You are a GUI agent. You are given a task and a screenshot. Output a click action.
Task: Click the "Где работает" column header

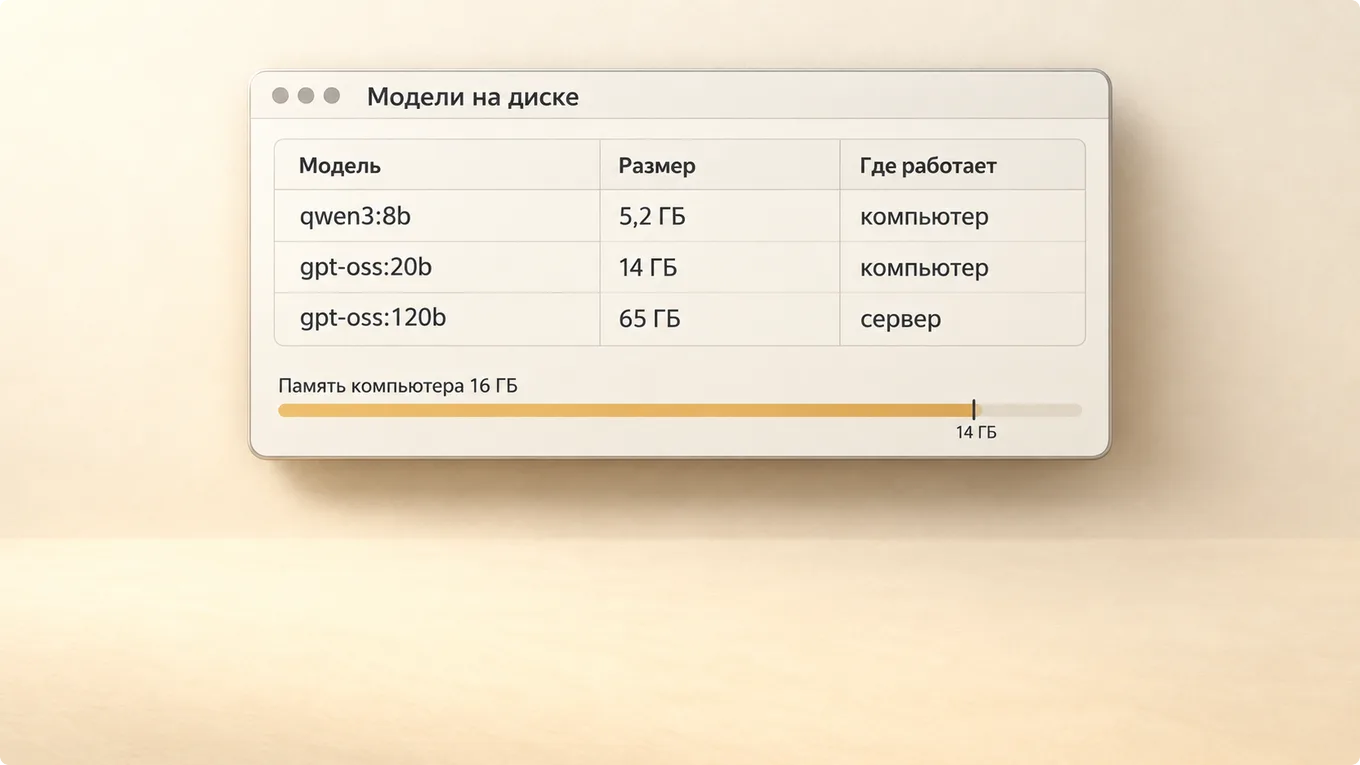pyautogui.click(x=928, y=166)
